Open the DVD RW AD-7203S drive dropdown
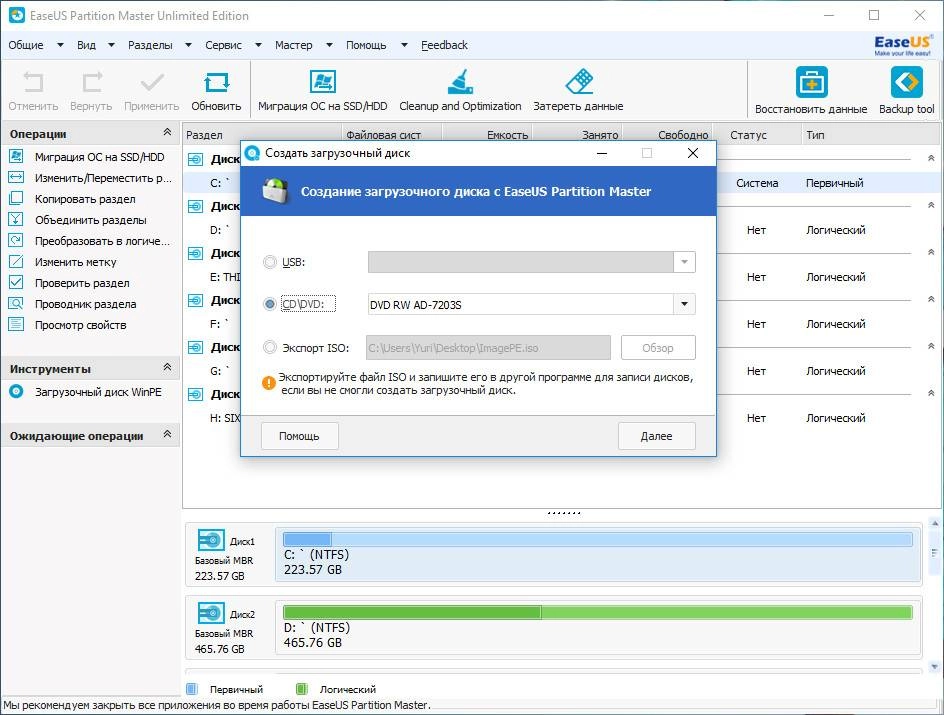 685,305
